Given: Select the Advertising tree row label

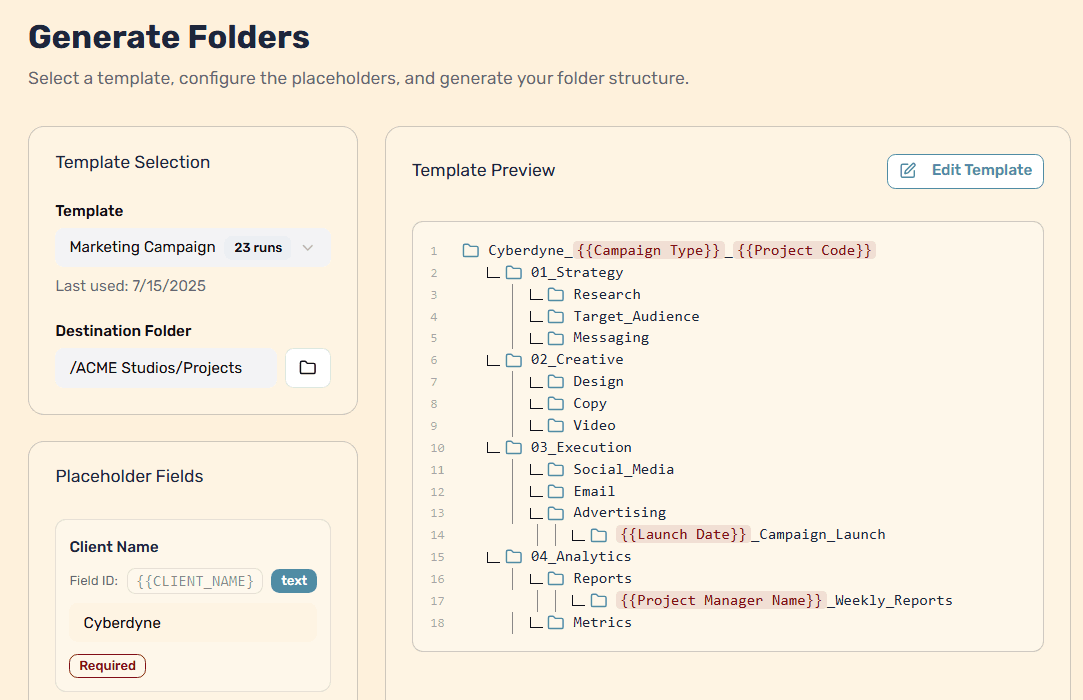Looking at the screenshot, I should tap(620, 512).
